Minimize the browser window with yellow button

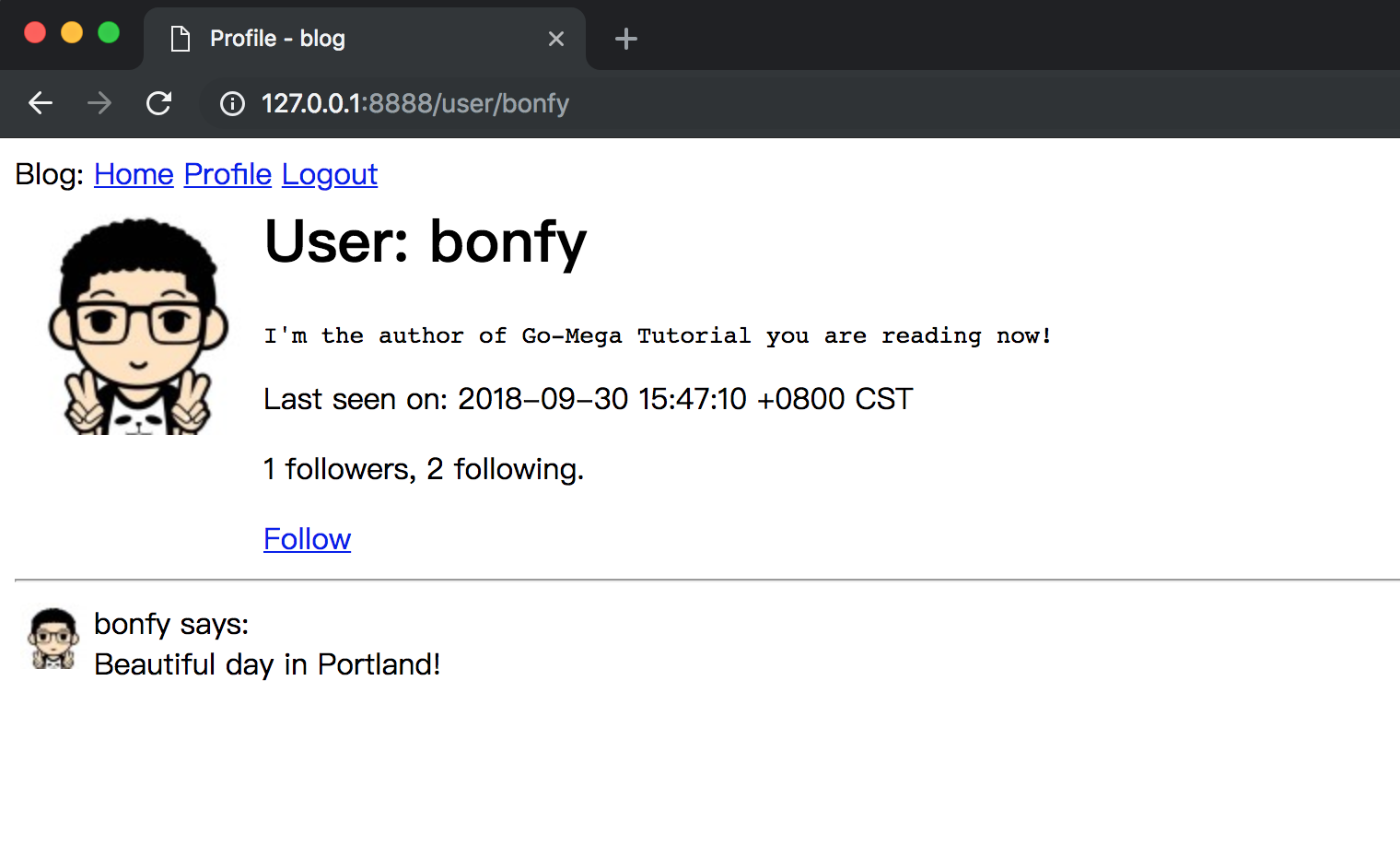click(x=72, y=33)
